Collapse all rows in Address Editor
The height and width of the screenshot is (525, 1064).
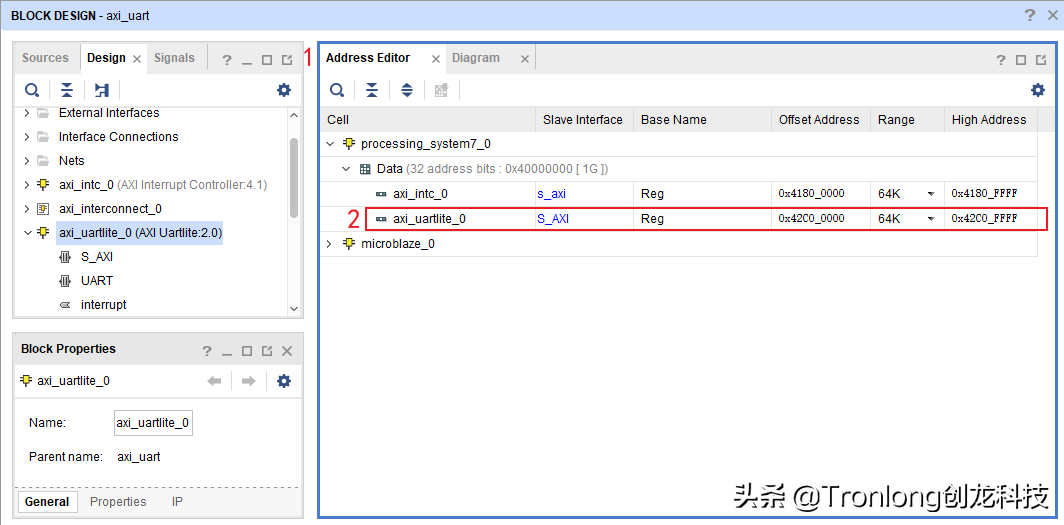coord(372,90)
